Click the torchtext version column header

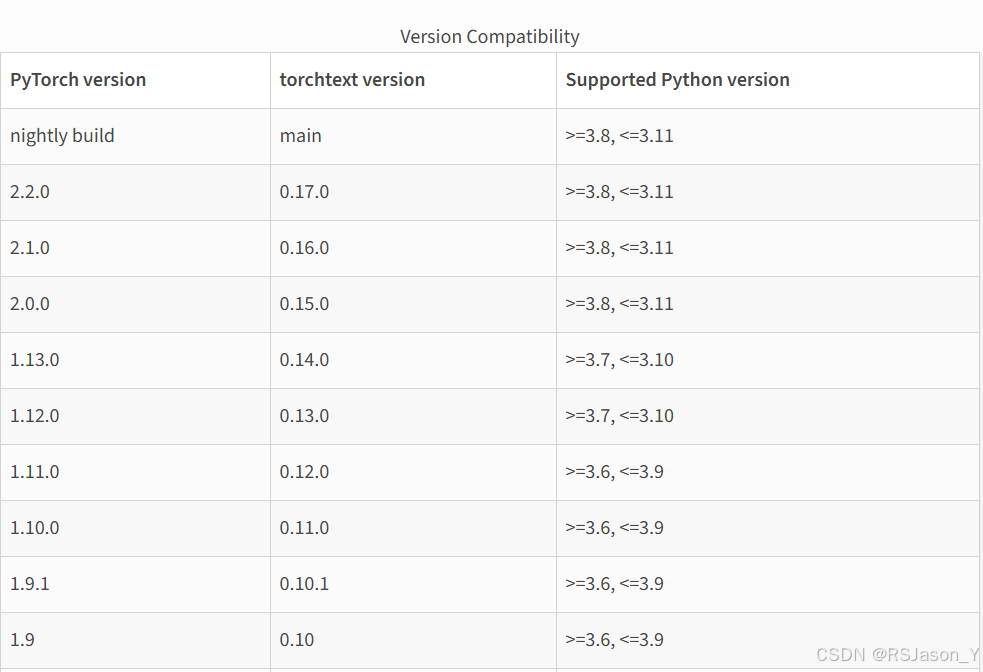[x=352, y=80]
